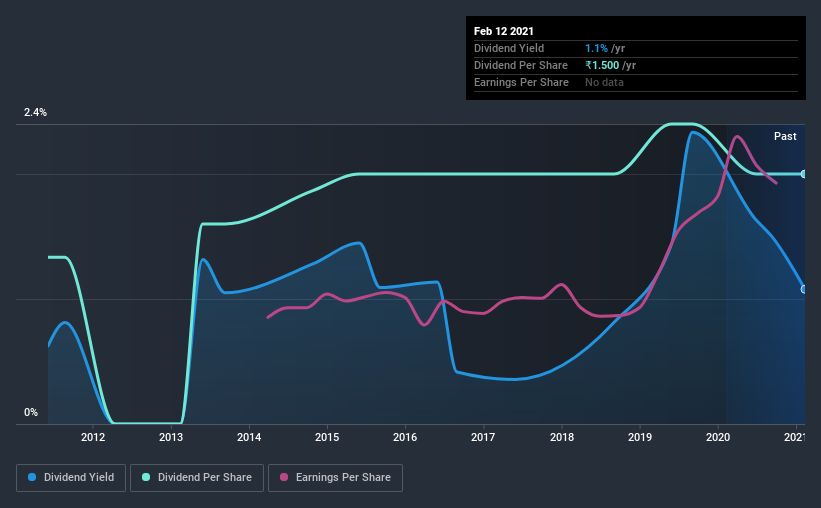Click the Dividend Per Share endpoint marker
The height and width of the screenshot is (508, 821).
point(803,174)
